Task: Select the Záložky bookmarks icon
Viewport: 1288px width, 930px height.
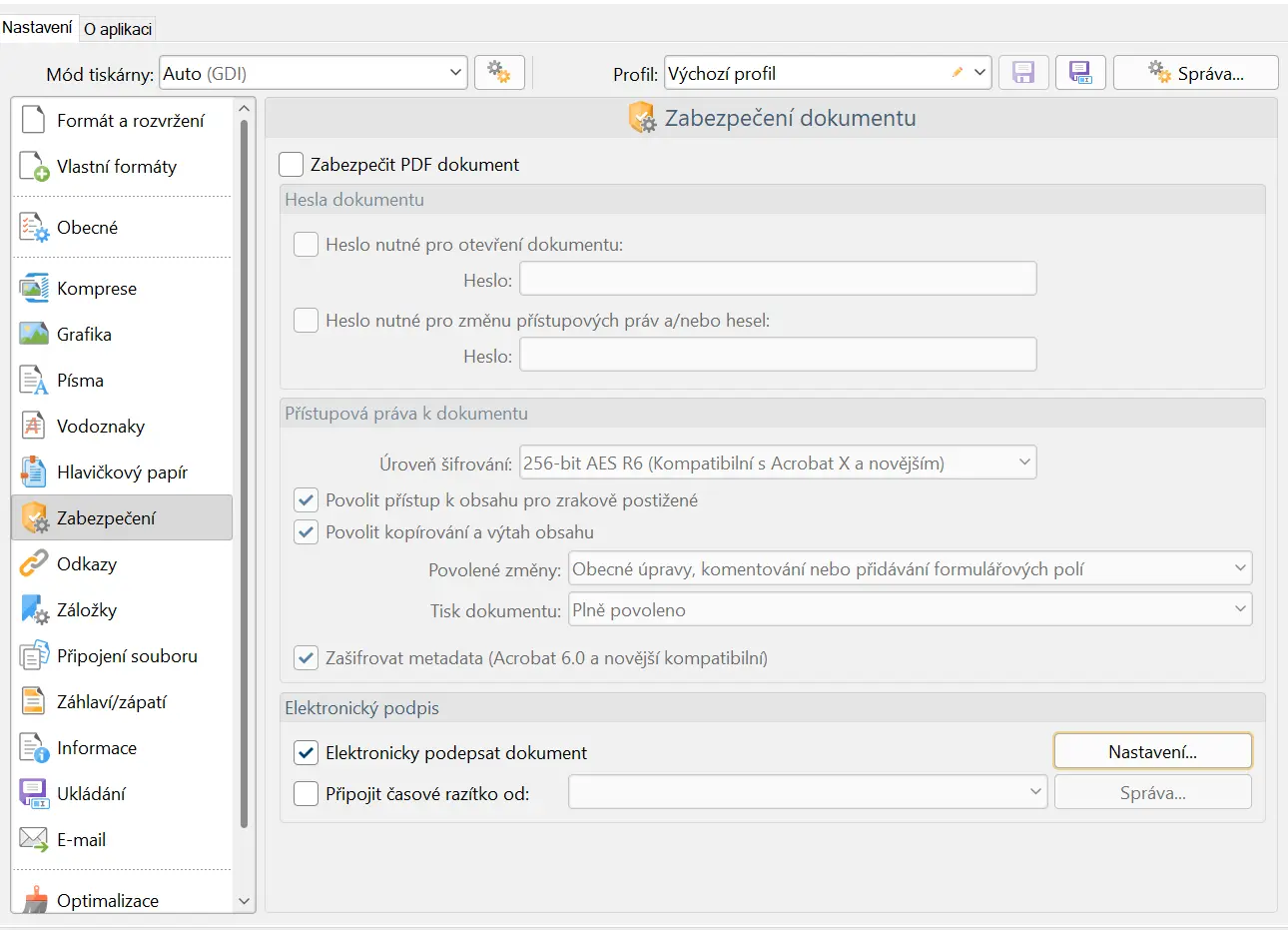Action: [35, 610]
